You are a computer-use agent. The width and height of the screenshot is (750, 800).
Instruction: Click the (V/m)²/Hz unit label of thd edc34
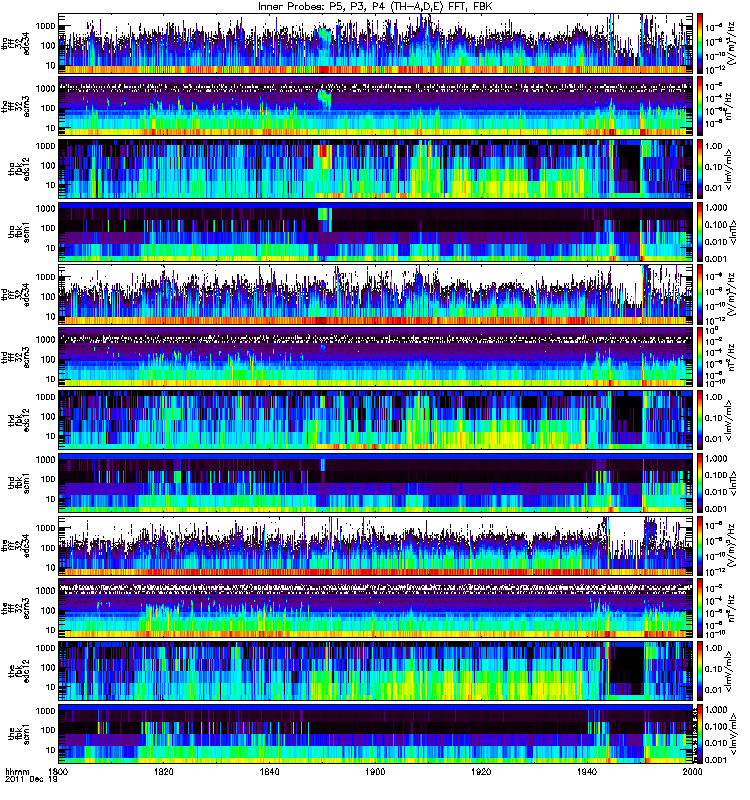tap(731, 294)
